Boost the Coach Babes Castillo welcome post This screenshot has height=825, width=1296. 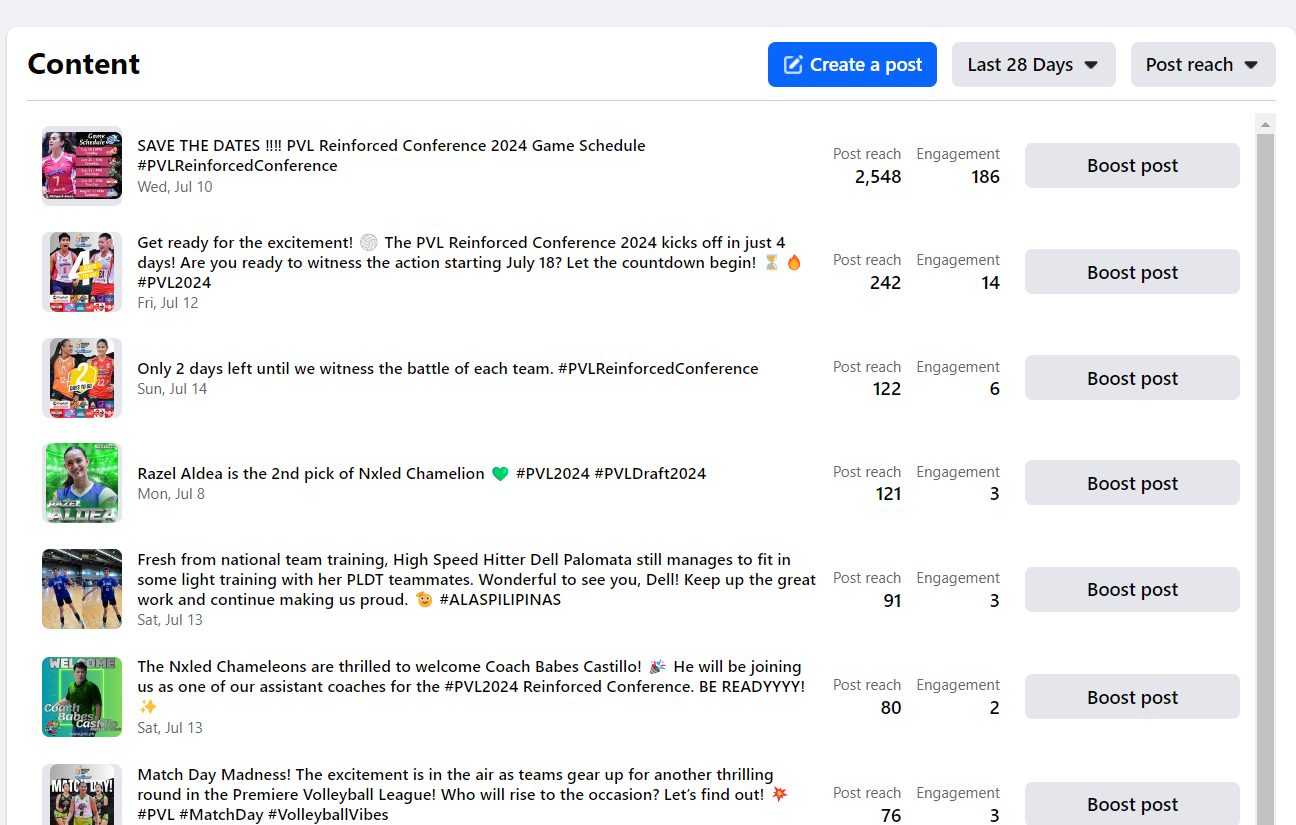pyautogui.click(x=1132, y=697)
